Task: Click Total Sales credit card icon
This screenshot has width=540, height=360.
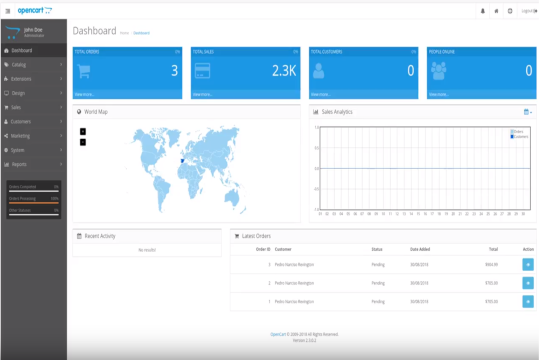Action: [x=202, y=71]
